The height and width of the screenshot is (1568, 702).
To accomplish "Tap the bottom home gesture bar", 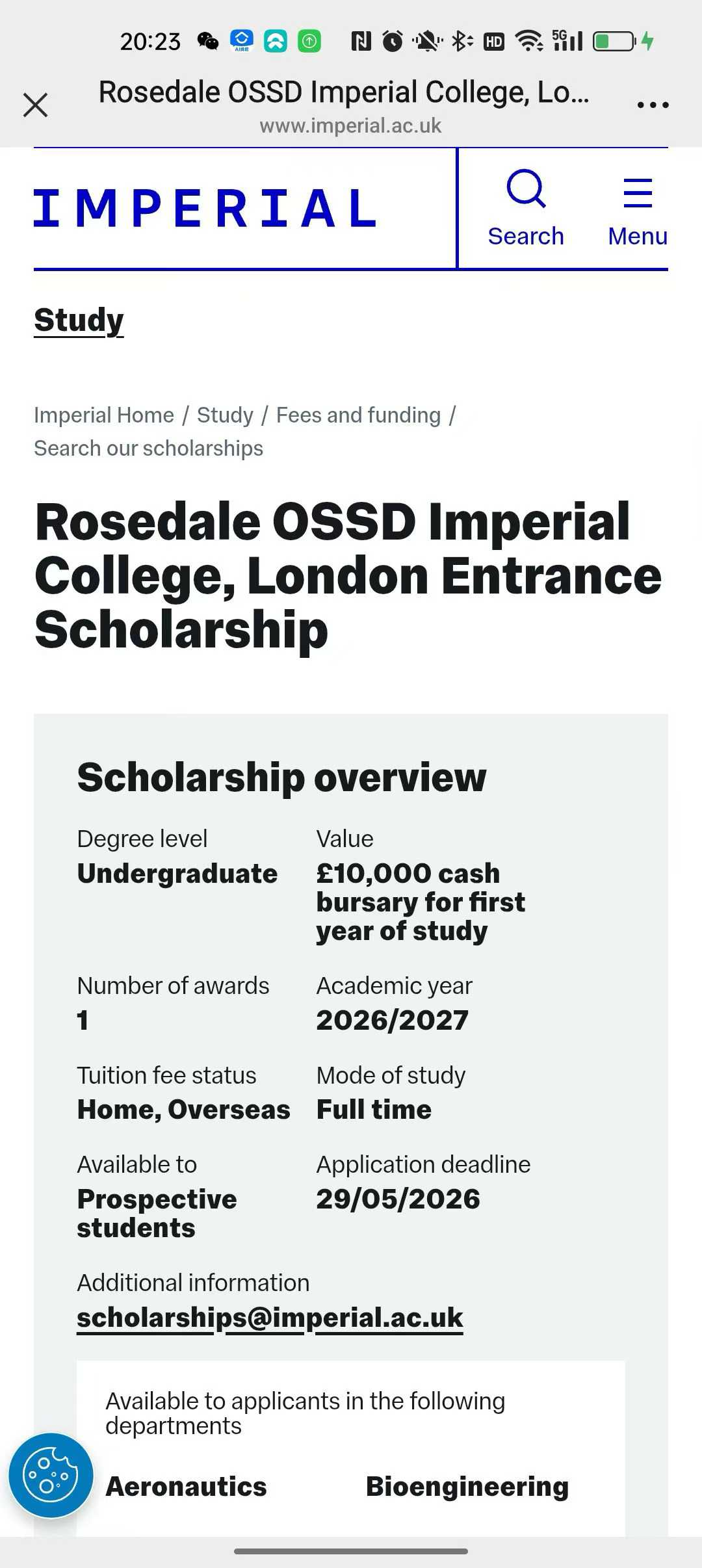I will (x=351, y=1551).
